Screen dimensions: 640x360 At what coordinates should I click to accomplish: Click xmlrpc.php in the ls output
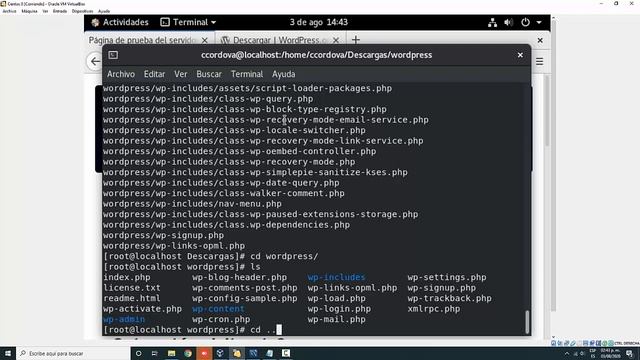click(433, 309)
